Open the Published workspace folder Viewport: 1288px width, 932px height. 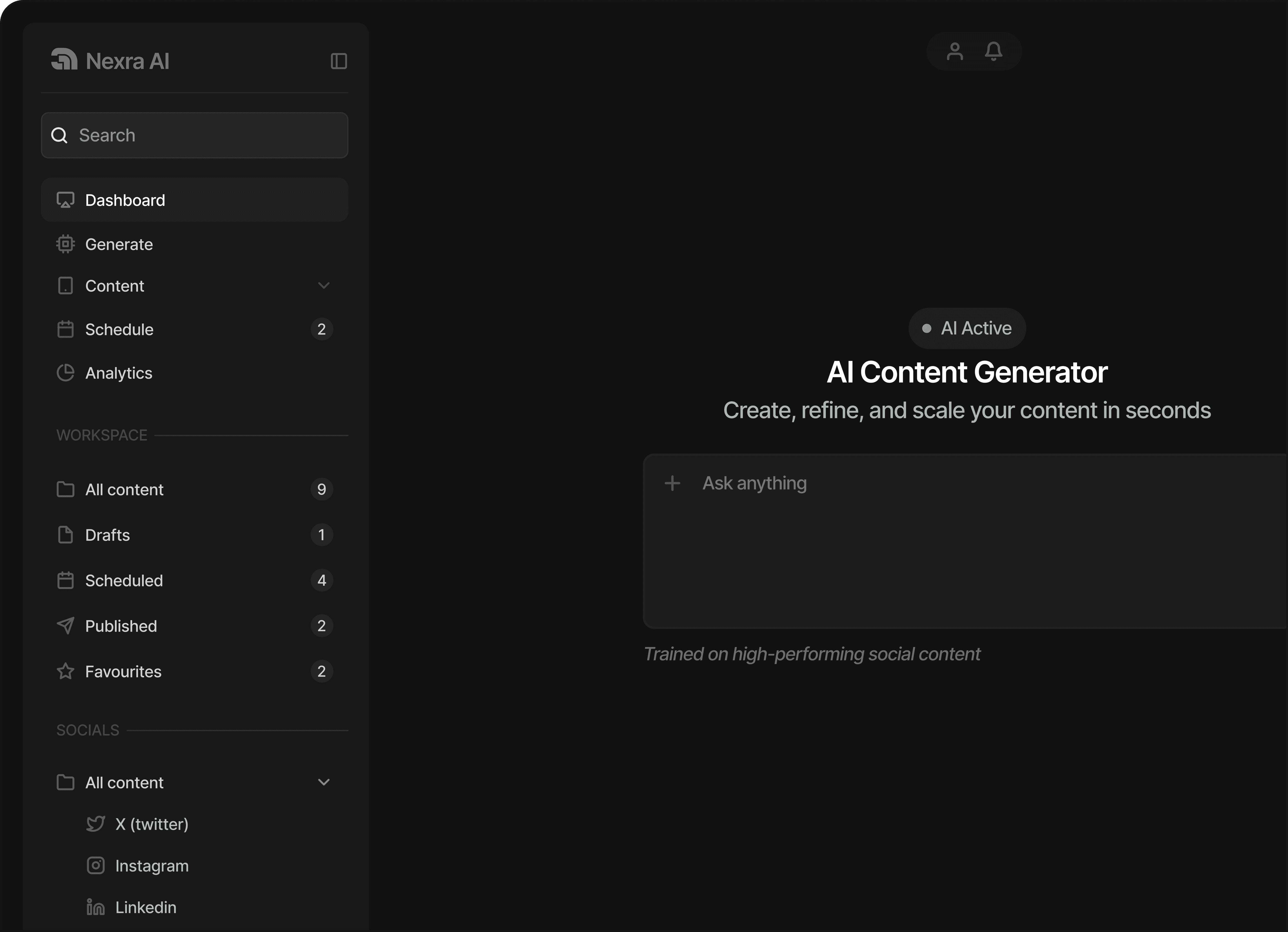point(120,626)
